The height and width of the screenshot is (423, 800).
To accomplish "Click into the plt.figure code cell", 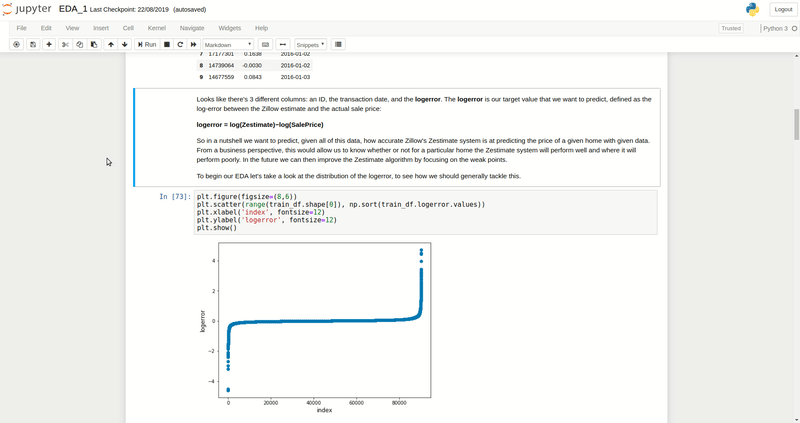I will (x=426, y=212).
